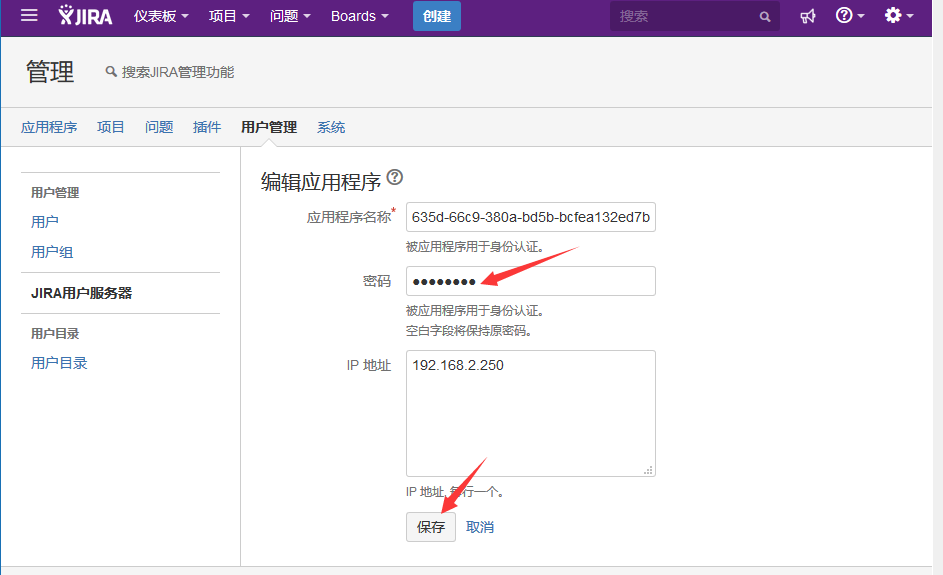The width and height of the screenshot is (943, 575).
Task: Expand the 问题 dropdown in top navigation
Action: [x=290, y=16]
